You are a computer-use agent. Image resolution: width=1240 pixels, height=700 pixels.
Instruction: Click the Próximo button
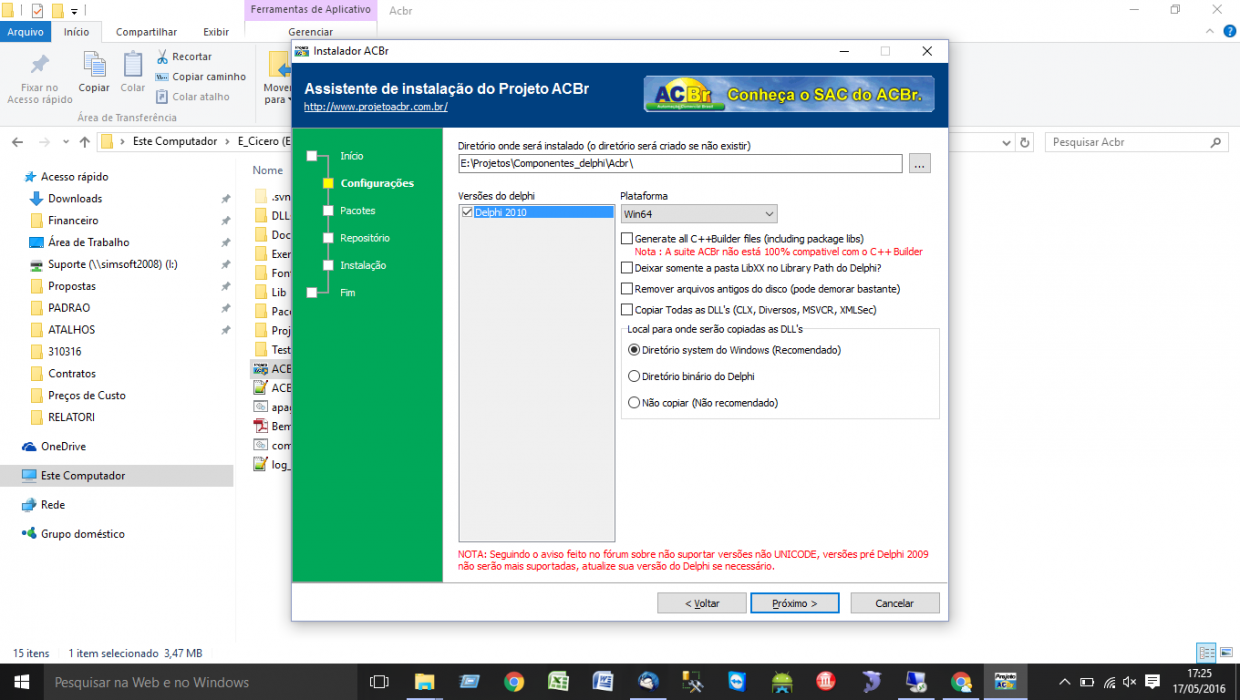click(795, 603)
